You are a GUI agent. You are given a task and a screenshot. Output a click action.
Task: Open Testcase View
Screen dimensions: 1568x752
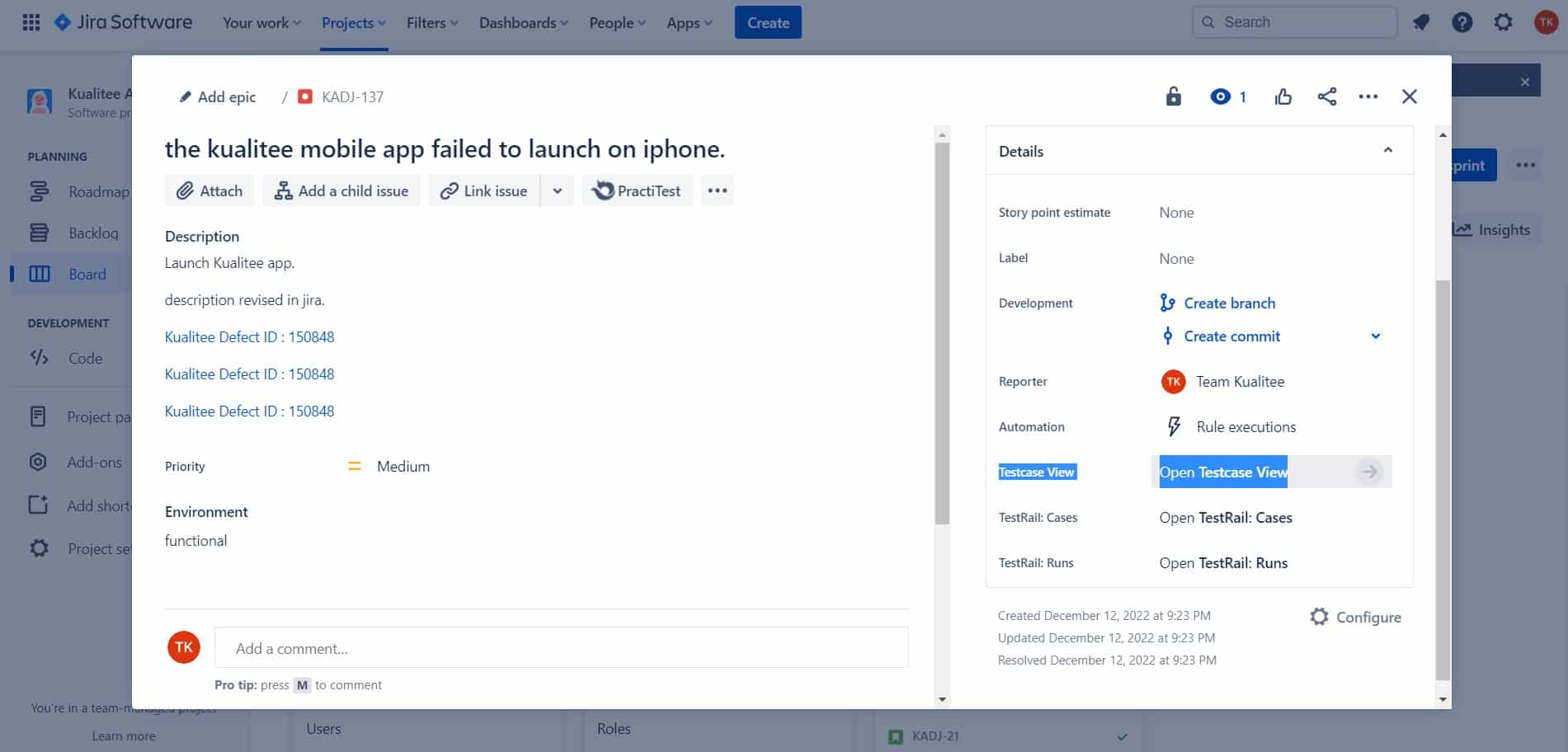tap(1222, 472)
